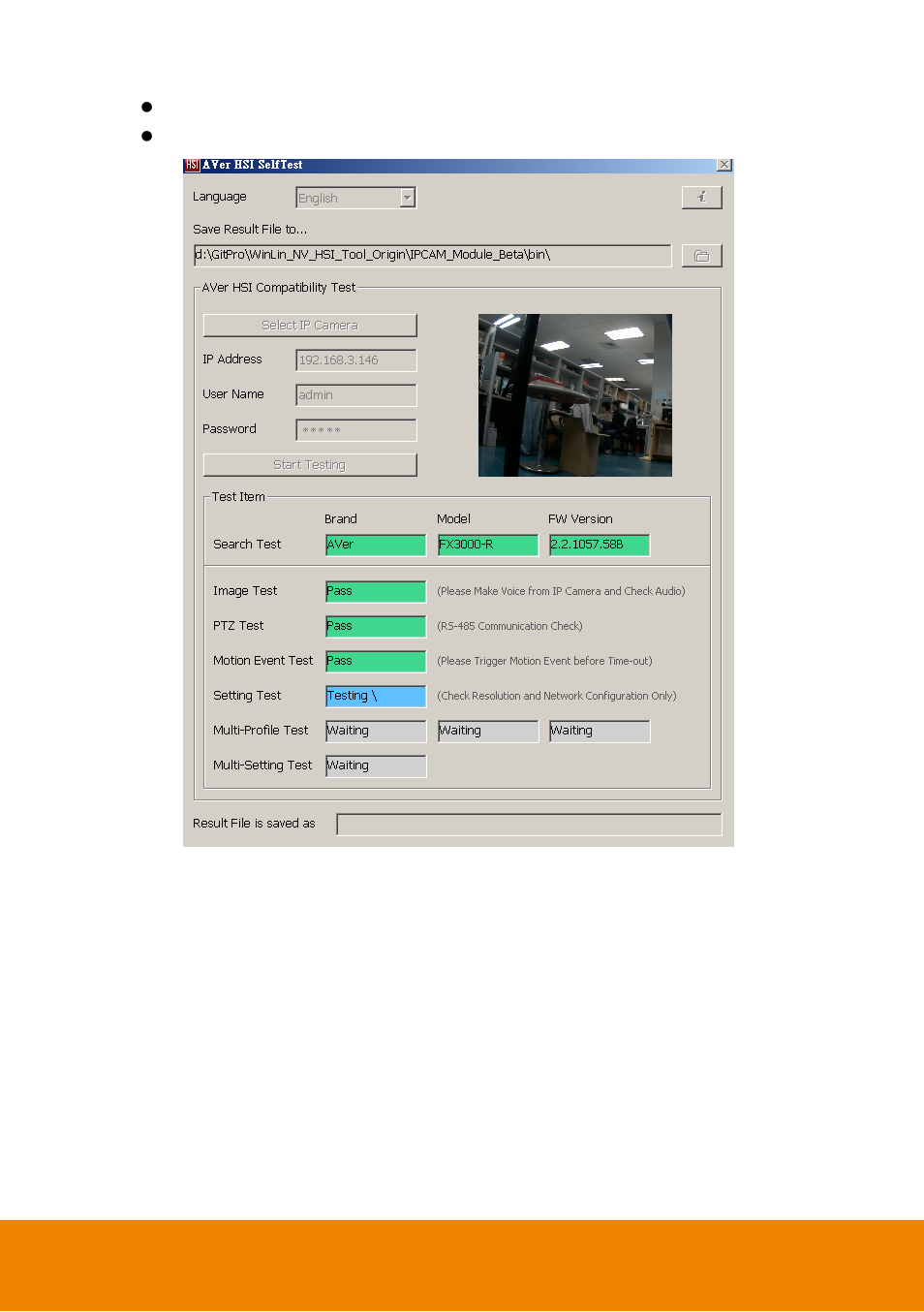This screenshot has height=1312, width=924.
Task: Click the User Name field
Action: (x=355, y=395)
